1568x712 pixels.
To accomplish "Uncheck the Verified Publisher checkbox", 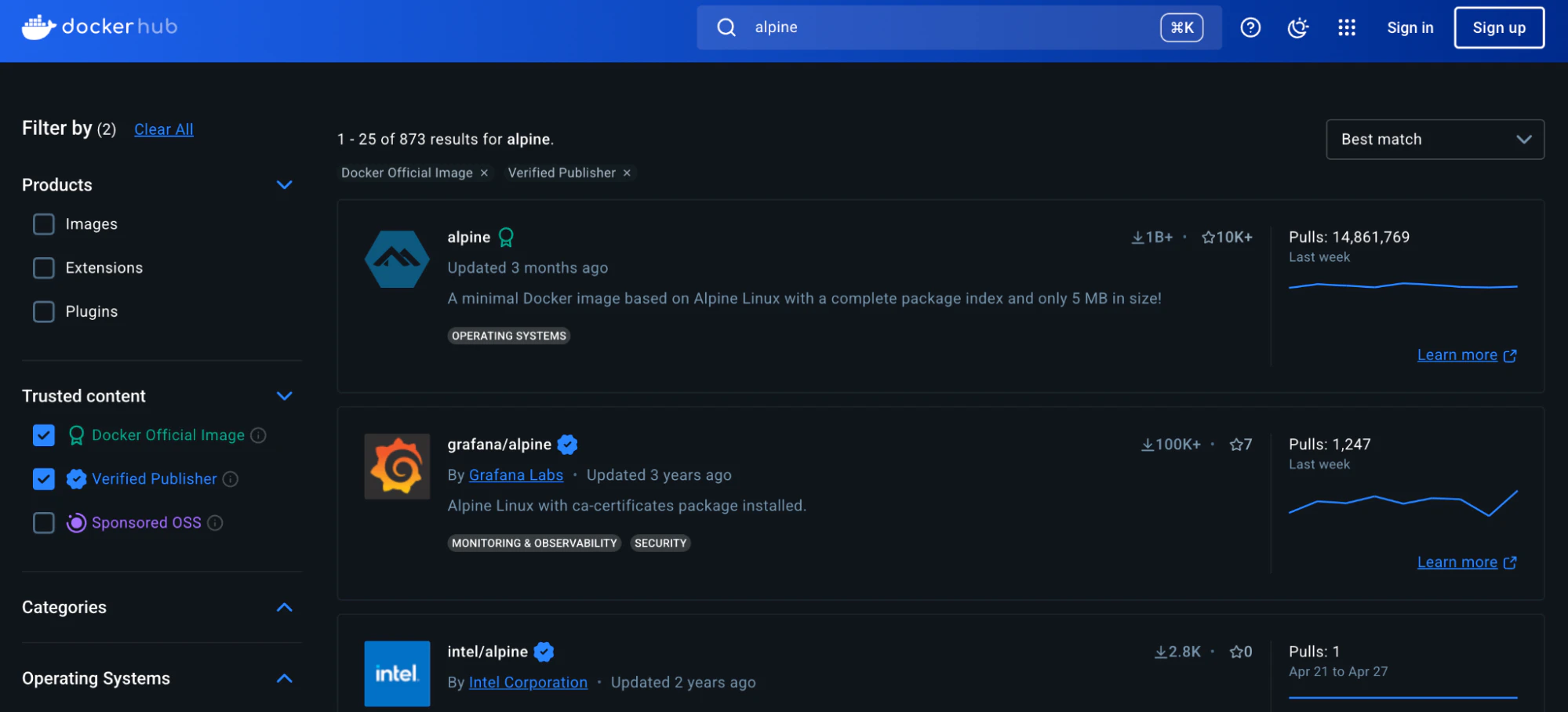I will (44, 479).
